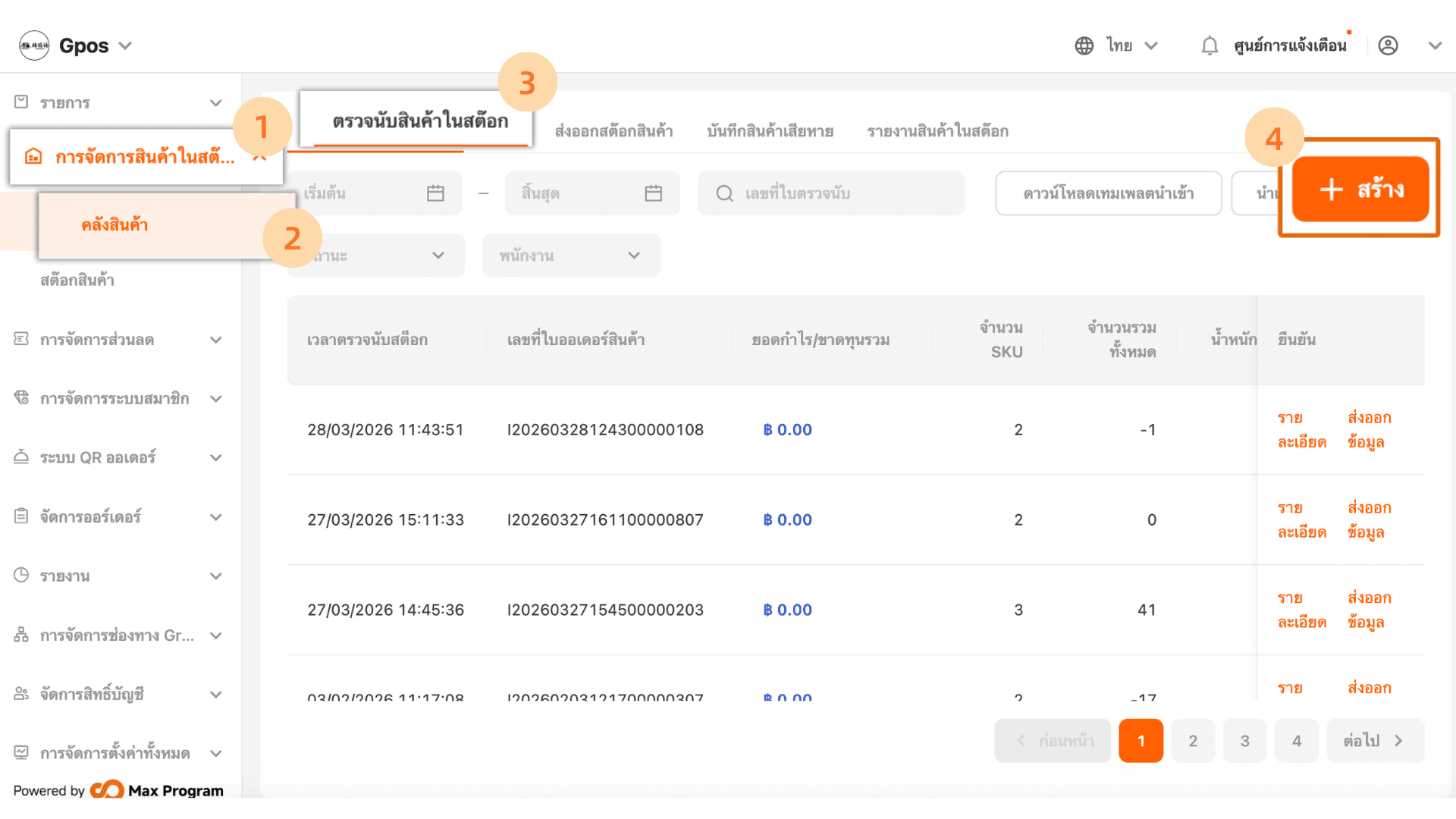The image size is (1456, 819).
Task: Click the Gpos store logo
Action: [x=34, y=45]
